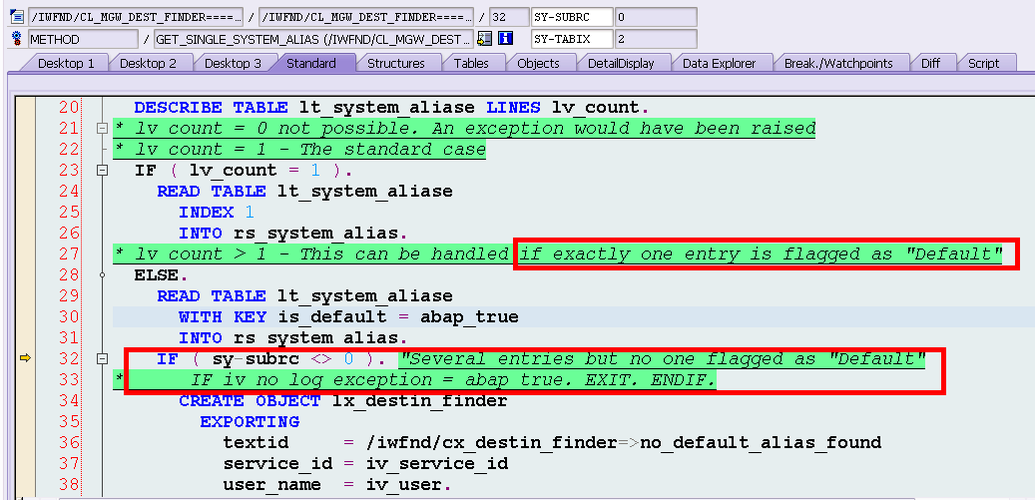Click the textid no_default_alias_found line
The image size is (1035, 500).
tap(552, 443)
